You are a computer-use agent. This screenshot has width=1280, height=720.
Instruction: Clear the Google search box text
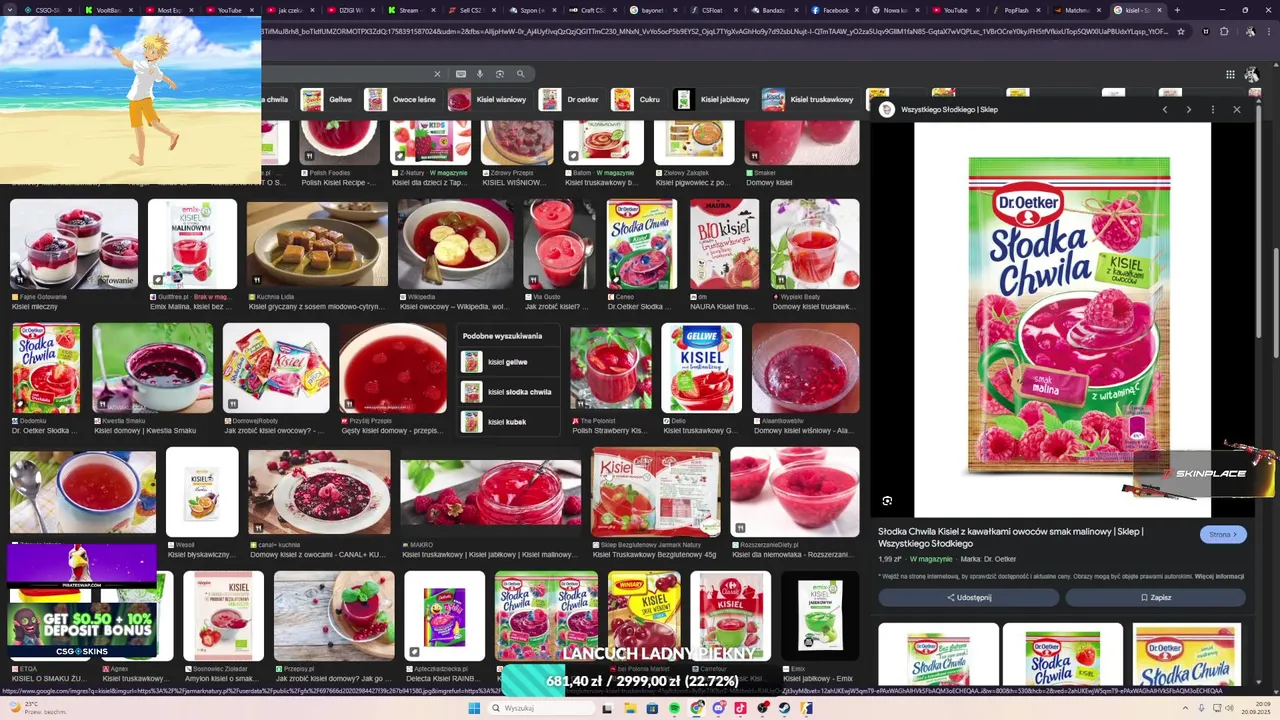click(437, 74)
